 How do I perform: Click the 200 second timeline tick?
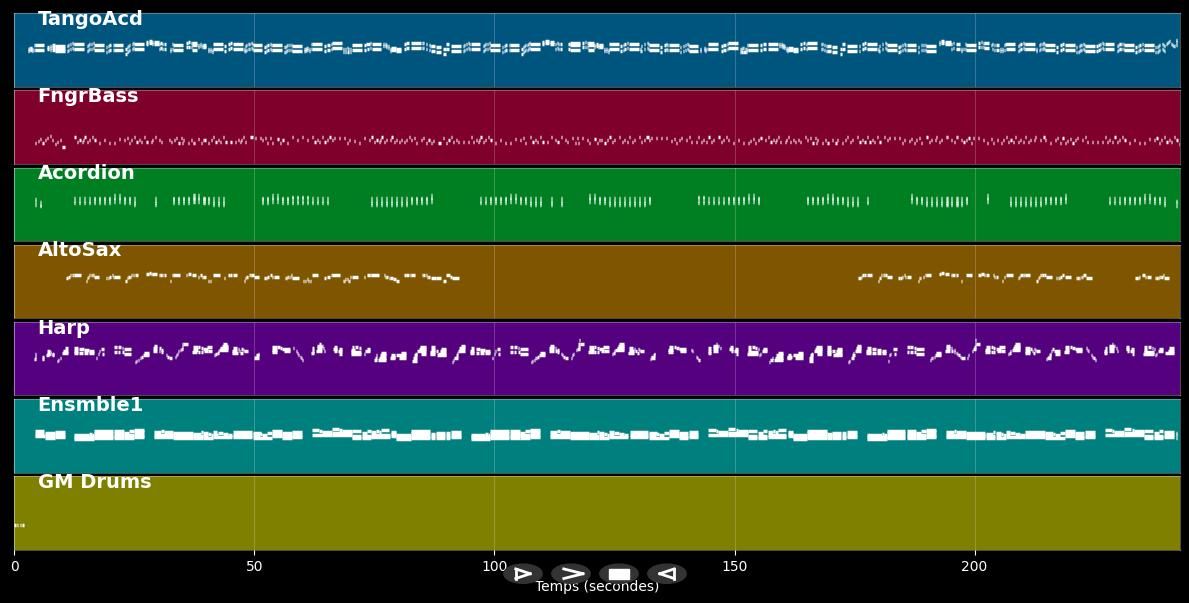point(975,566)
